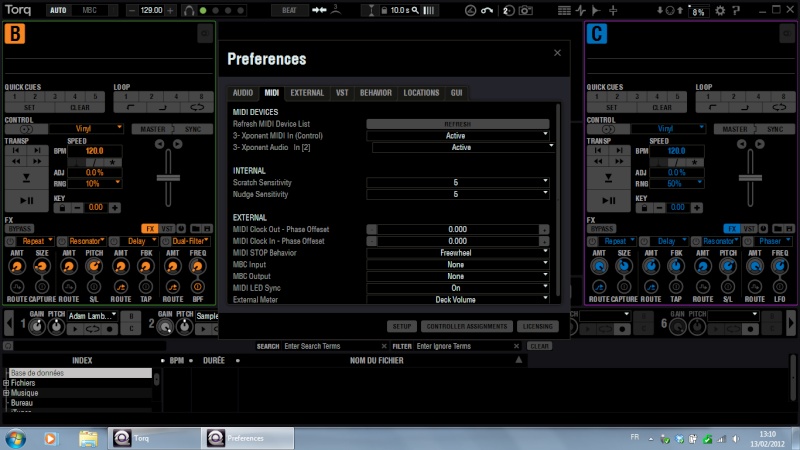Click the waveform icon in top toolbar
The height and width of the screenshot is (450, 800).
click(581, 10)
